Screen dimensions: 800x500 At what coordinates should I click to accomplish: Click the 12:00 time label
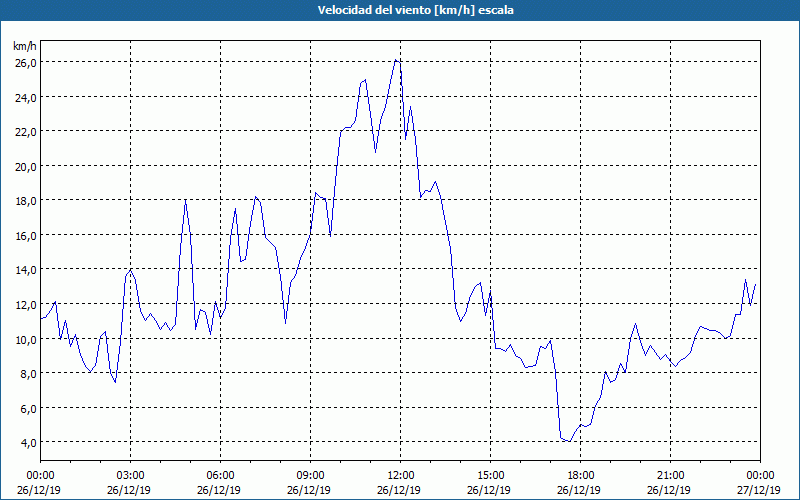[401, 476]
